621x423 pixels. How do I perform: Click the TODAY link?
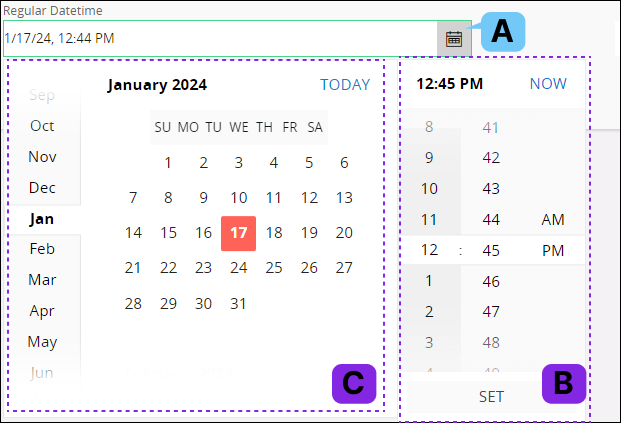[345, 85]
